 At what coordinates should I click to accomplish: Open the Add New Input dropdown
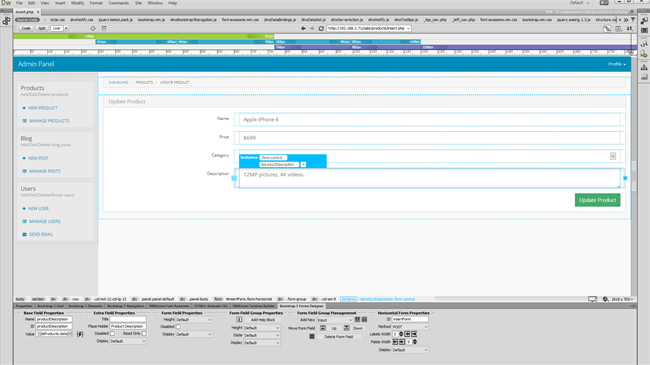coord(335,320)
